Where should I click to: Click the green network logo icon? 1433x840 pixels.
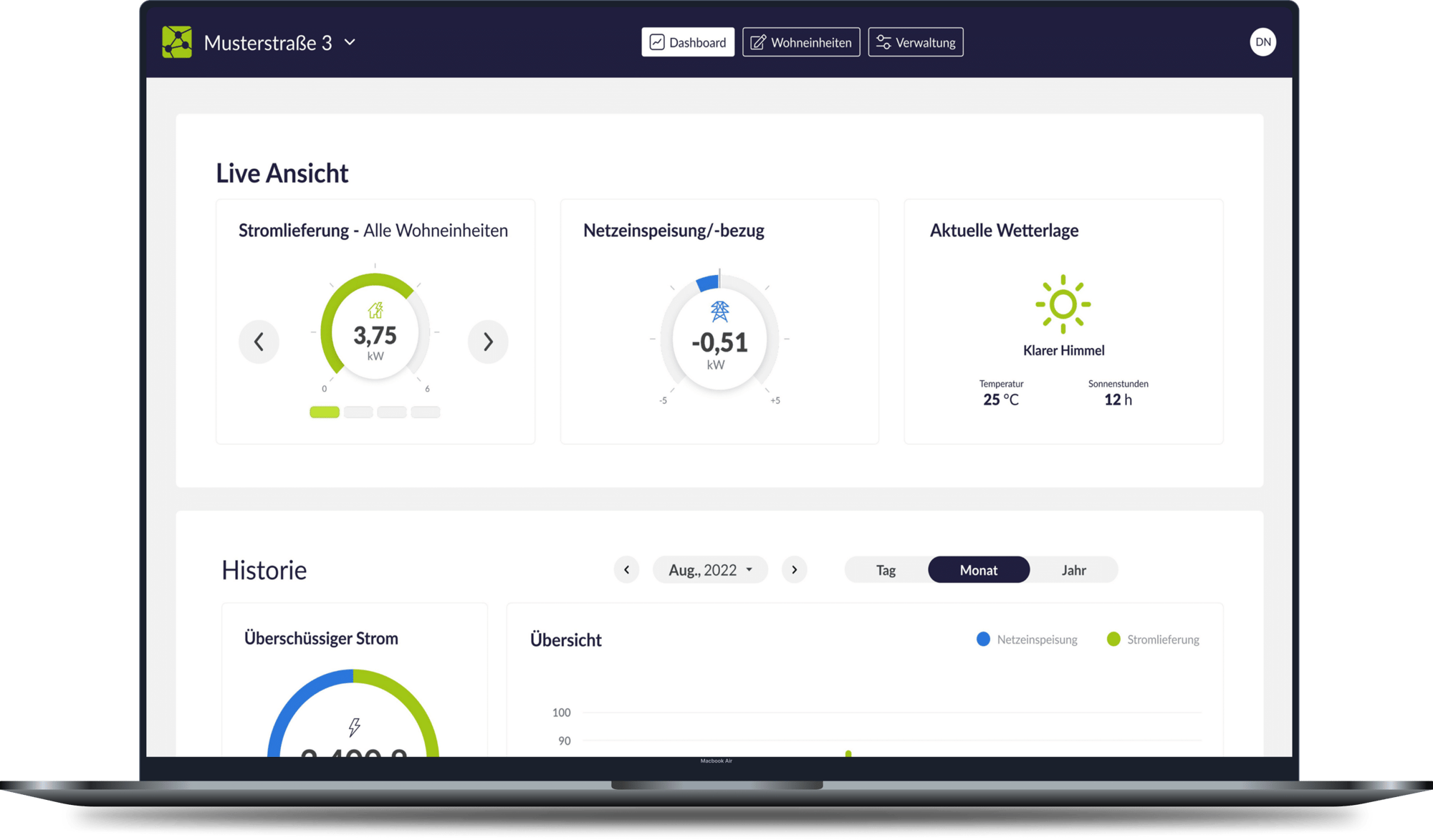177,42
